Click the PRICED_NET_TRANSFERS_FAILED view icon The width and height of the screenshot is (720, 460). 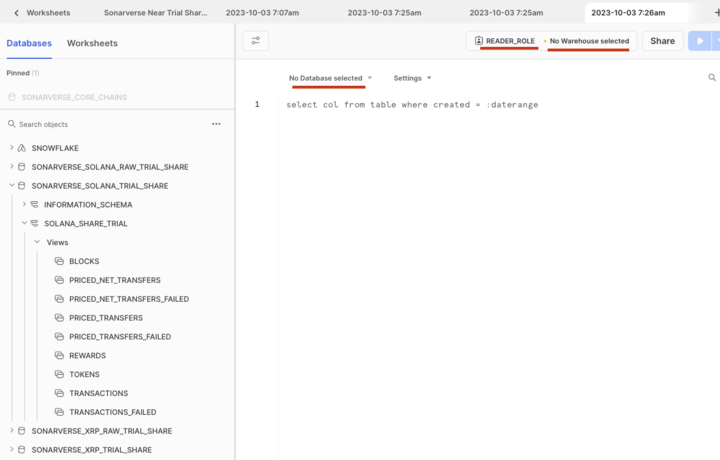coord(59,298)
